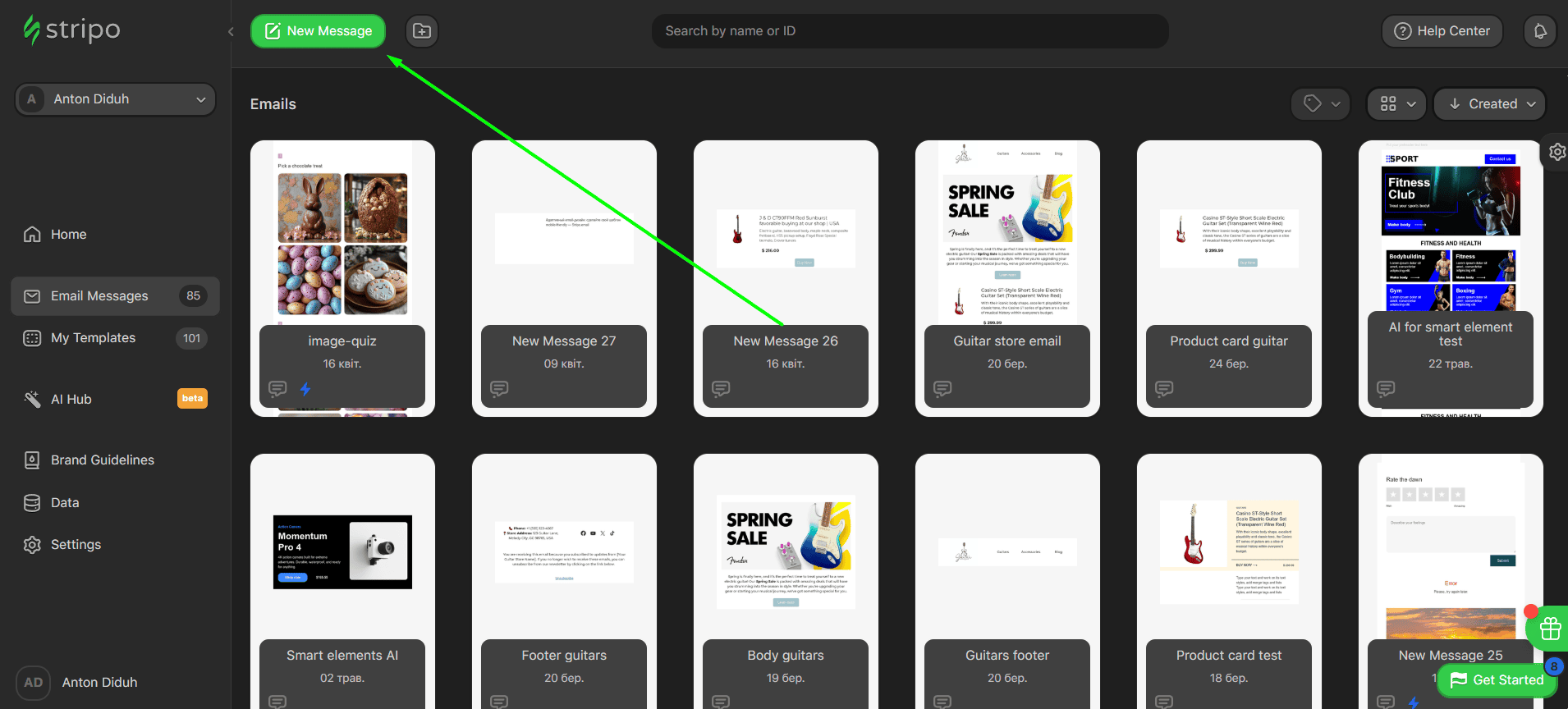Viewport: 1568px width, 709px height.
Task: Expand the Anton Diduh workspace dropdown
Action: point(115,99)
